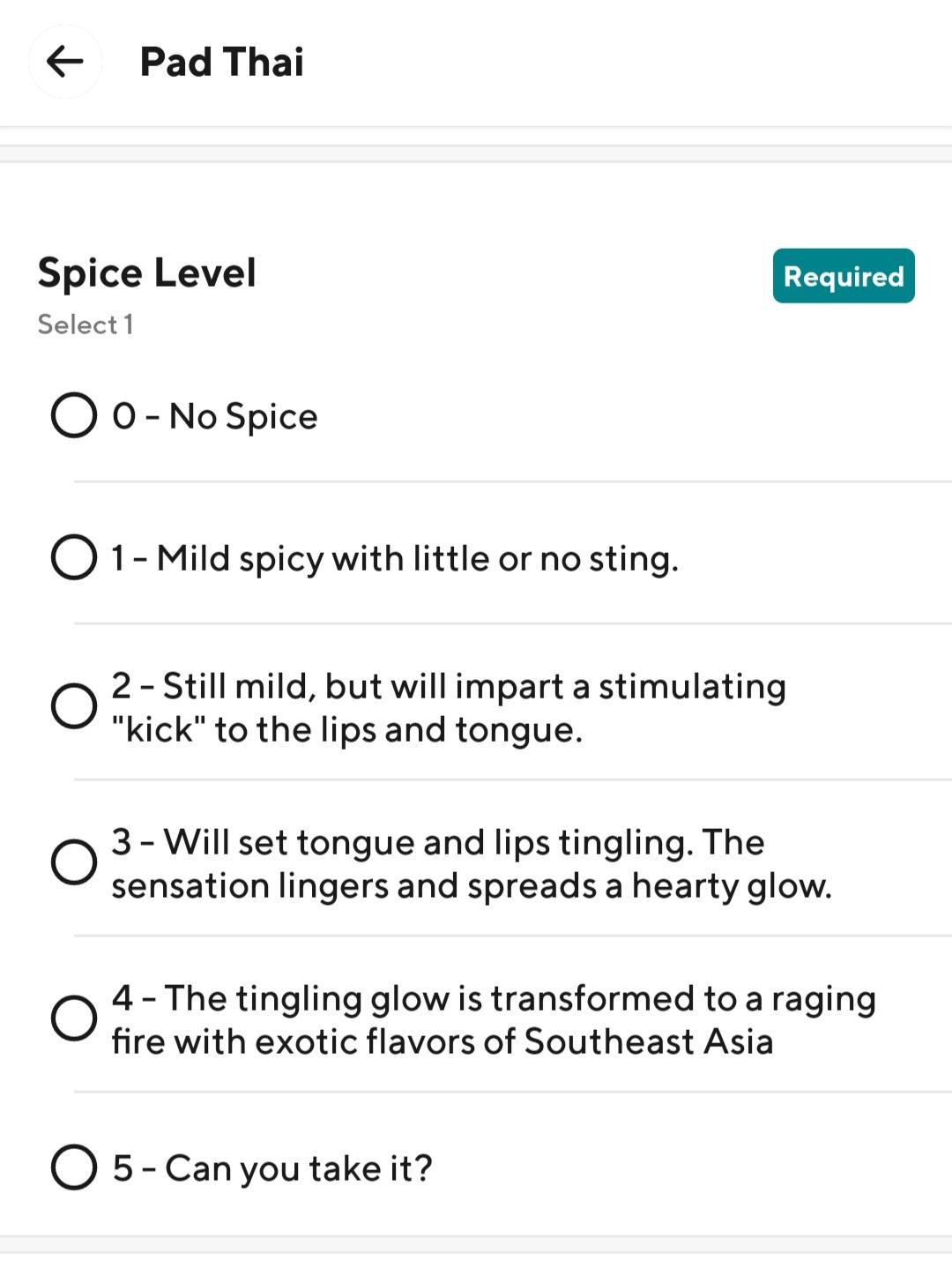Choose the spice level 1 radio circle
The height and width of the screenshot is (1261, 952).
(x=74, y=557)
